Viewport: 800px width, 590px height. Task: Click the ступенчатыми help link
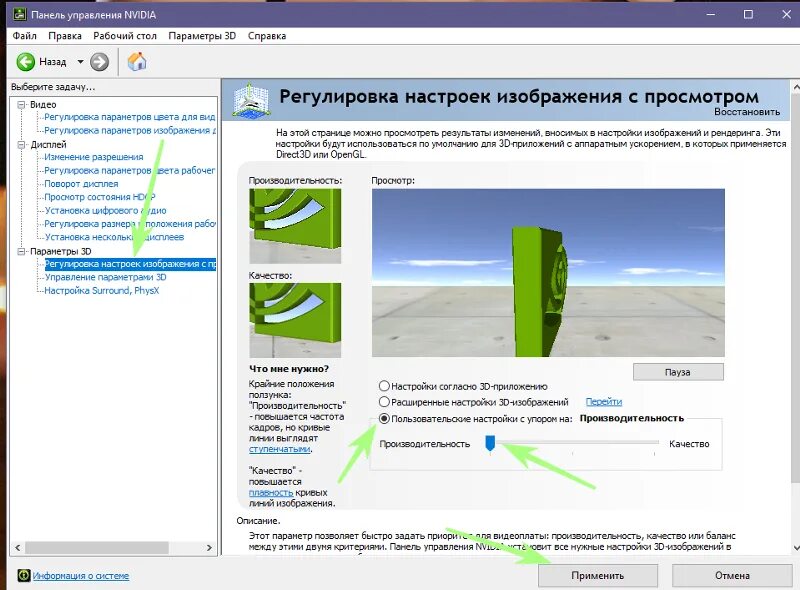tap(280, 449)
